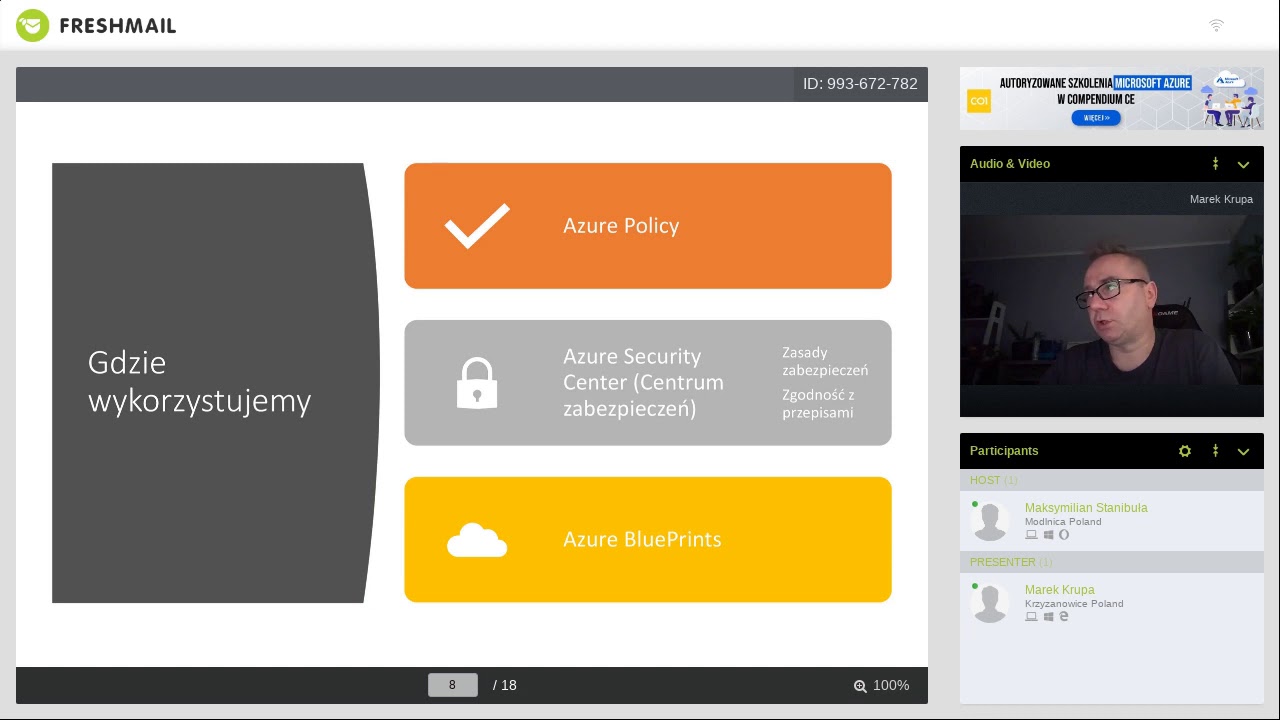Click the checkmark icon in Azure Policy

pyautogui.click(x=477, y=226)
